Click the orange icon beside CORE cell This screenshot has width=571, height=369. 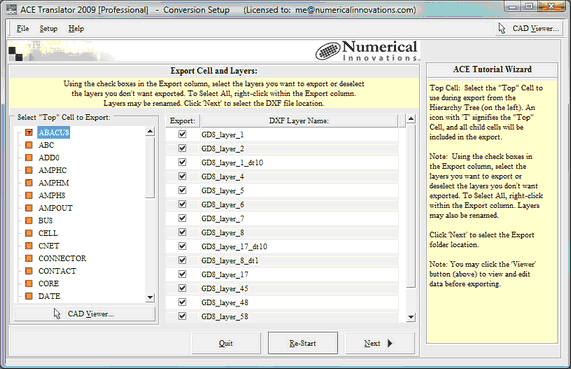(x=29, y=283)
